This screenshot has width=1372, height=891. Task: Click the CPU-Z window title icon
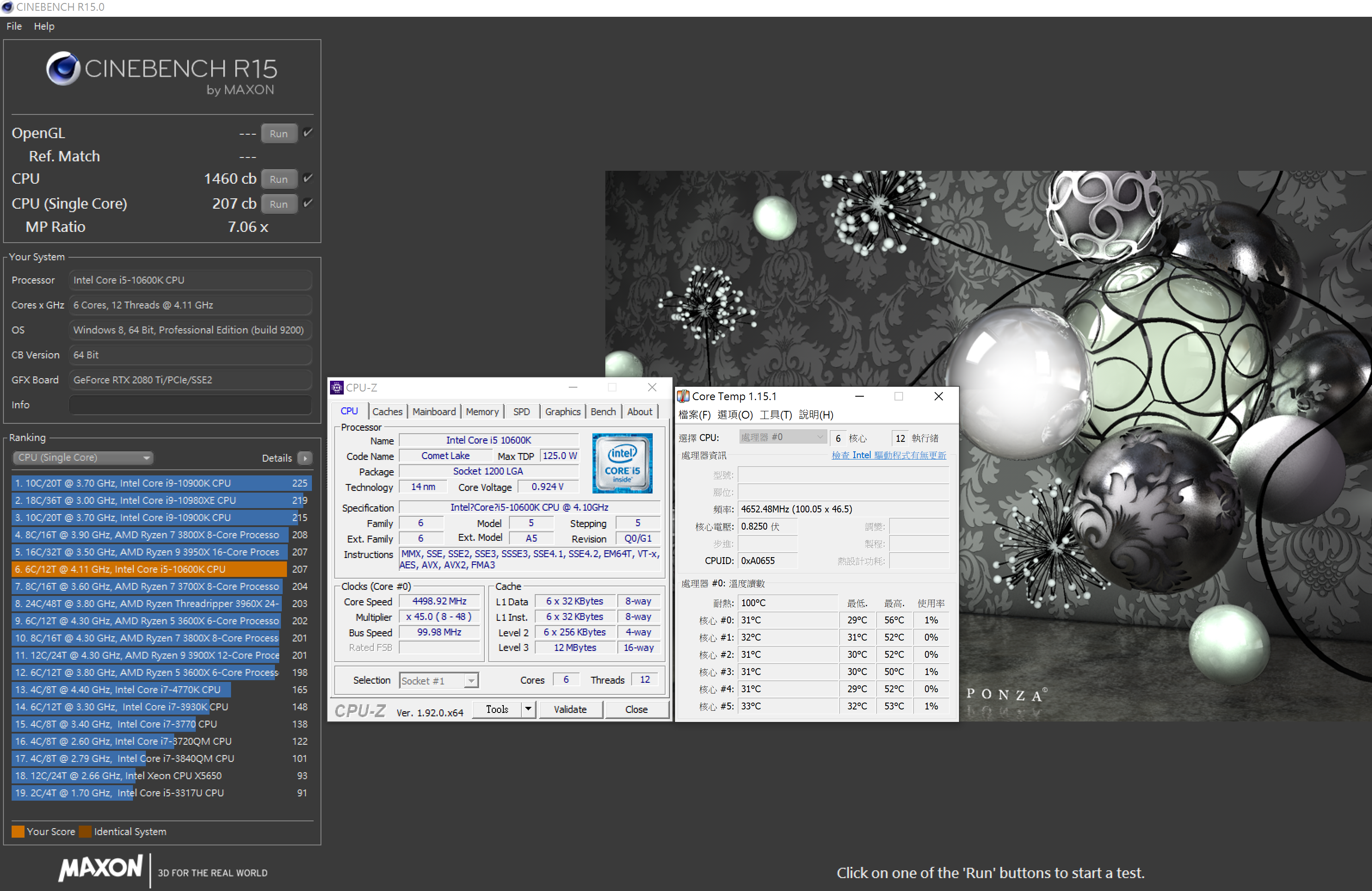point(337,387)
